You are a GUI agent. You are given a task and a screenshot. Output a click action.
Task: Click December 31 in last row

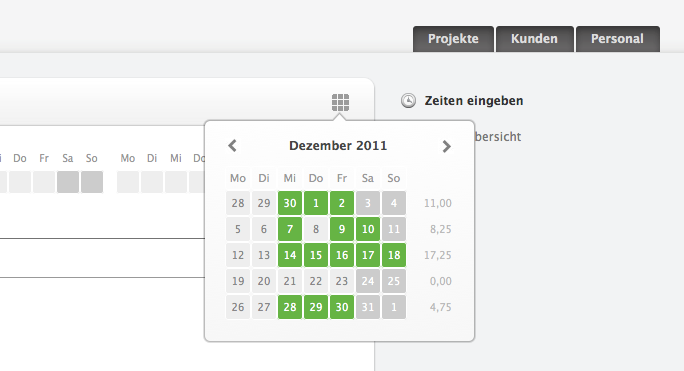(368, 307)
